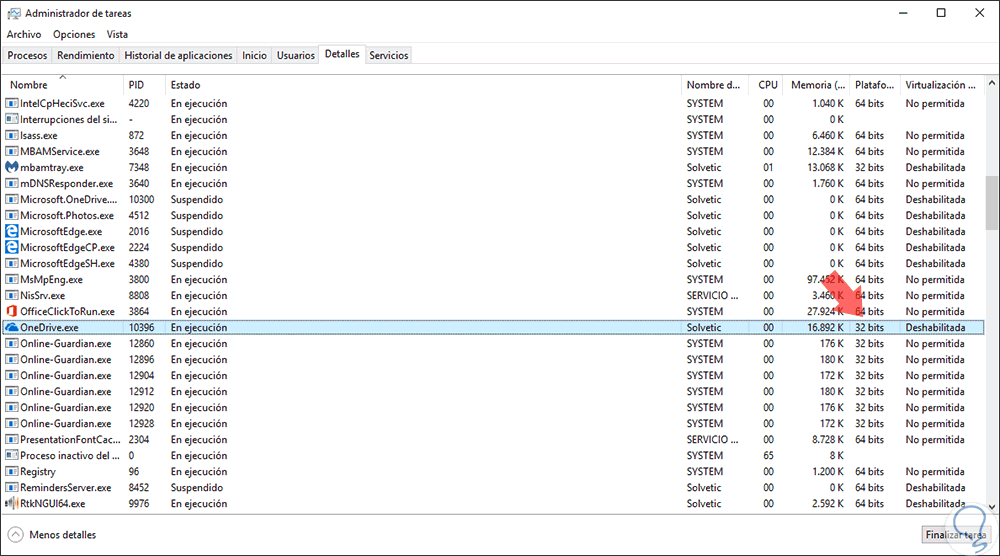Screen dimensions: 1000x556
Task: Switch to the Rendimiento tab
Action: tap(85, 55)
